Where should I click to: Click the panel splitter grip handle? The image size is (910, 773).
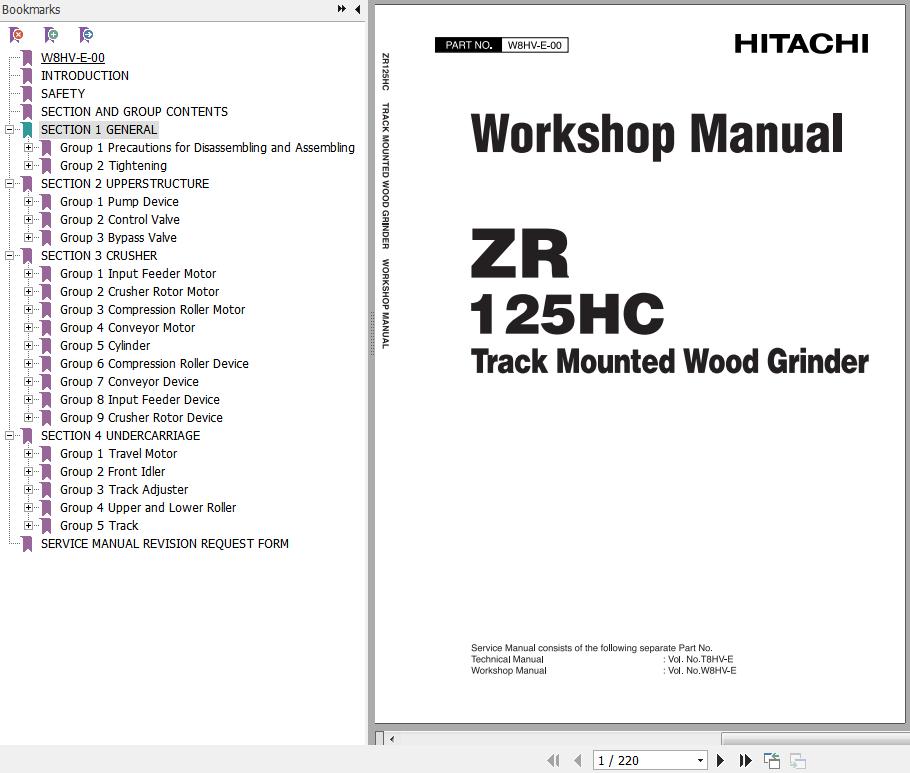(x=371, y=334)
